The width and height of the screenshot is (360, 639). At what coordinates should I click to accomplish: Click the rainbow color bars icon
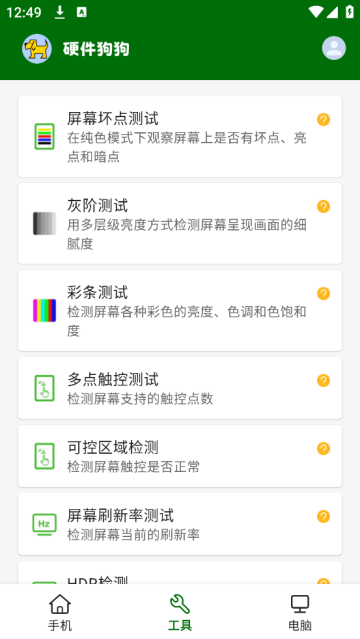click(x=44, y=311)
